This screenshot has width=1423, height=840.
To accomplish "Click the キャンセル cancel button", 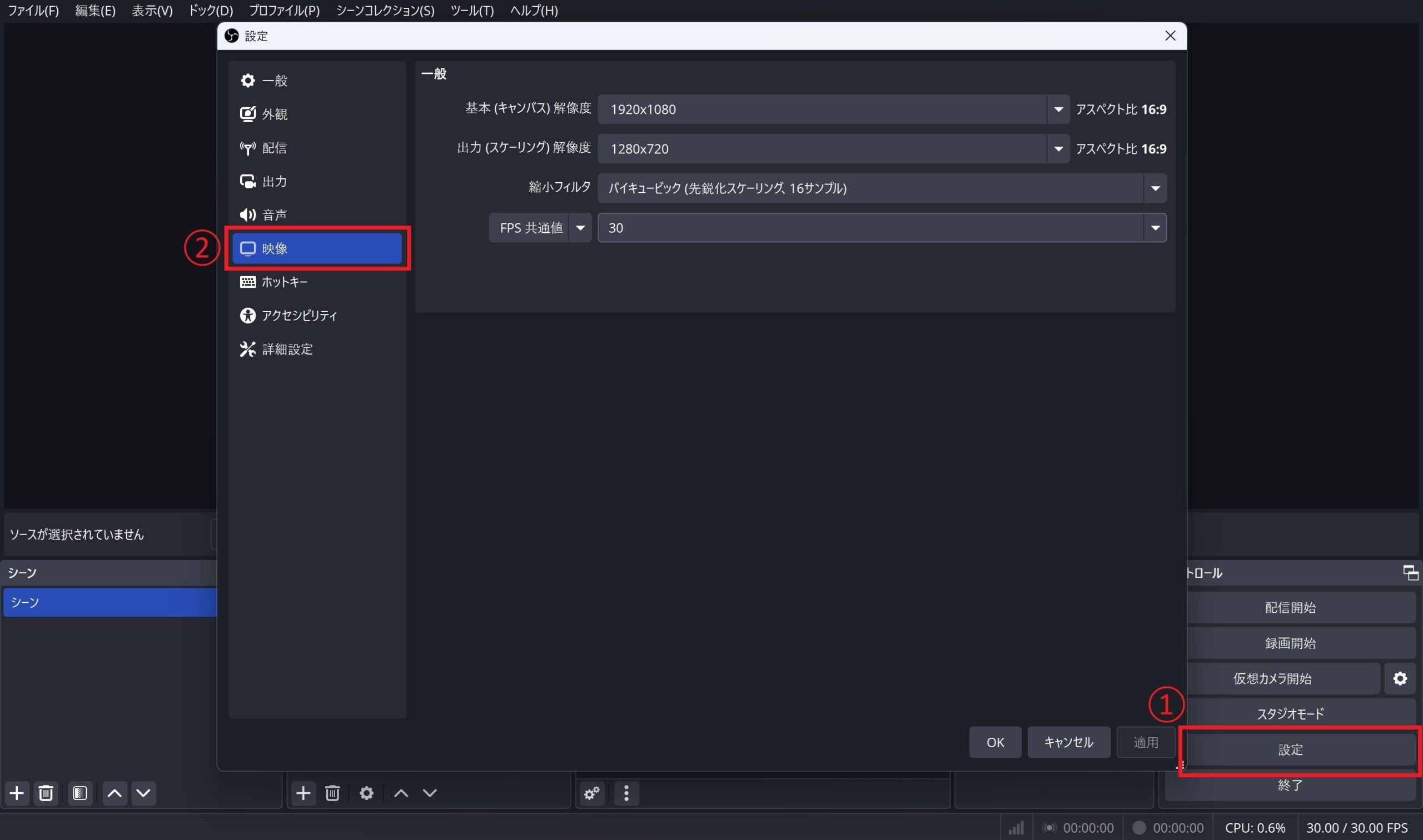I will click(1068, 742).
